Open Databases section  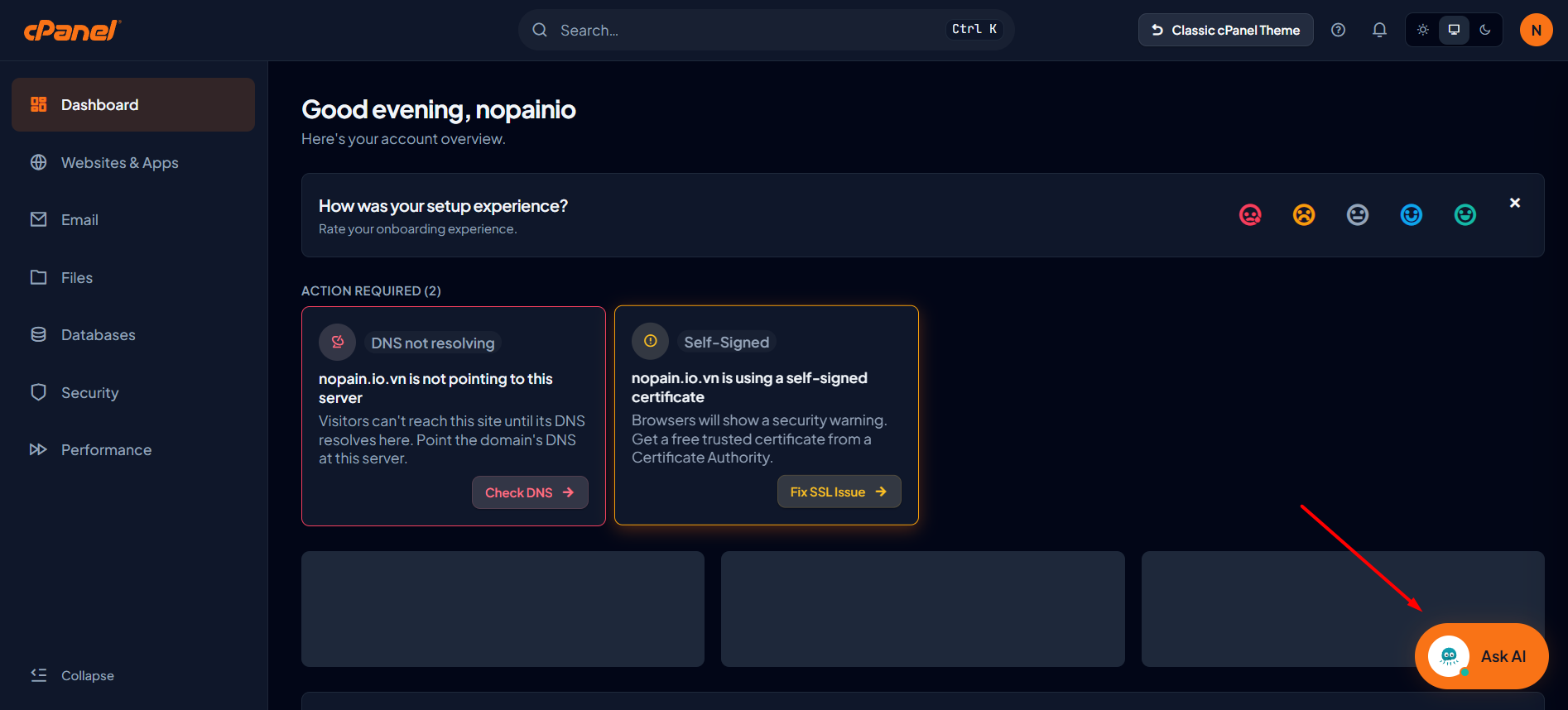[133, 334]
